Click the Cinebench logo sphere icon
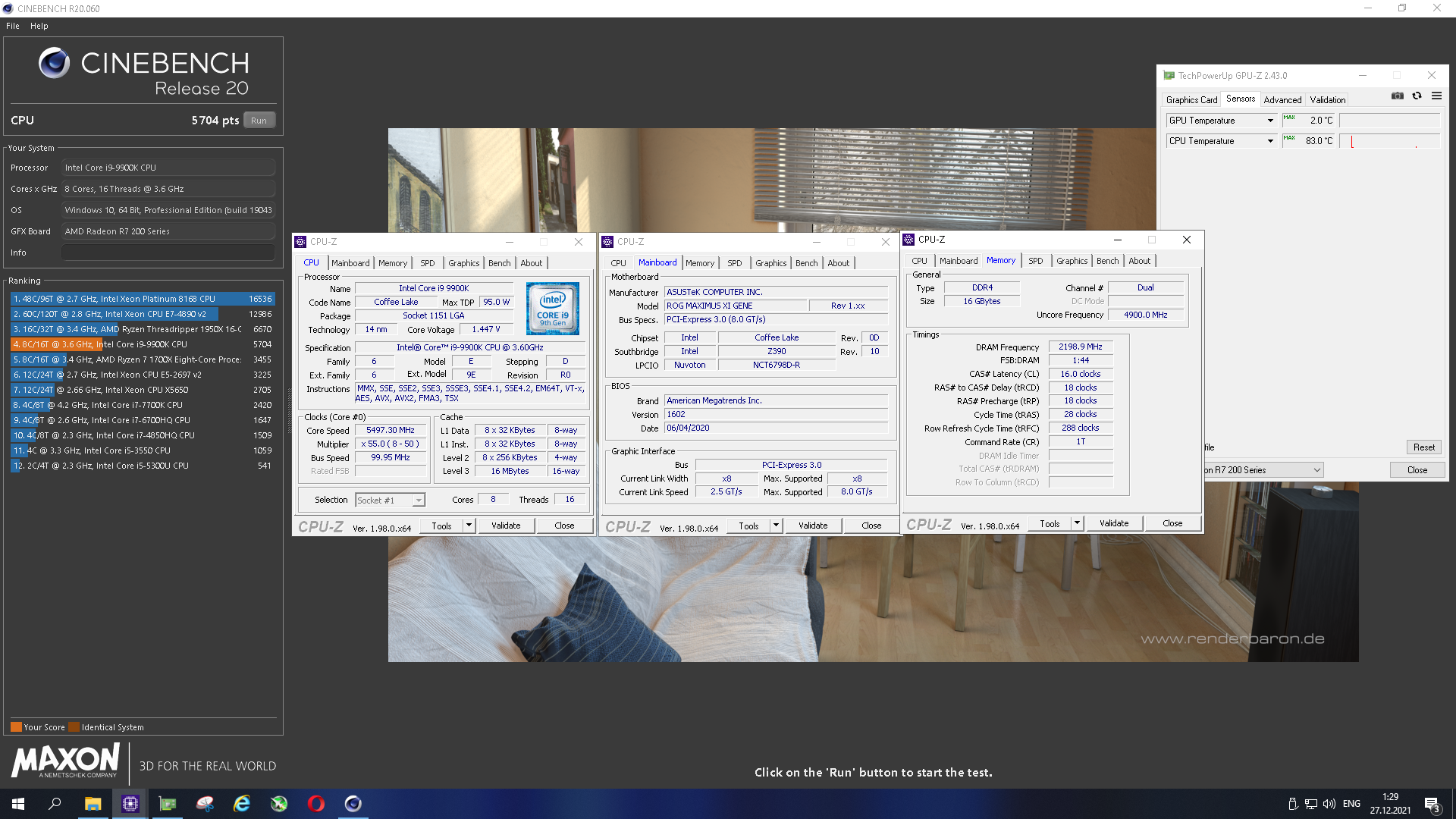This screenshot has width=1456, height=819. pos(55,63)
